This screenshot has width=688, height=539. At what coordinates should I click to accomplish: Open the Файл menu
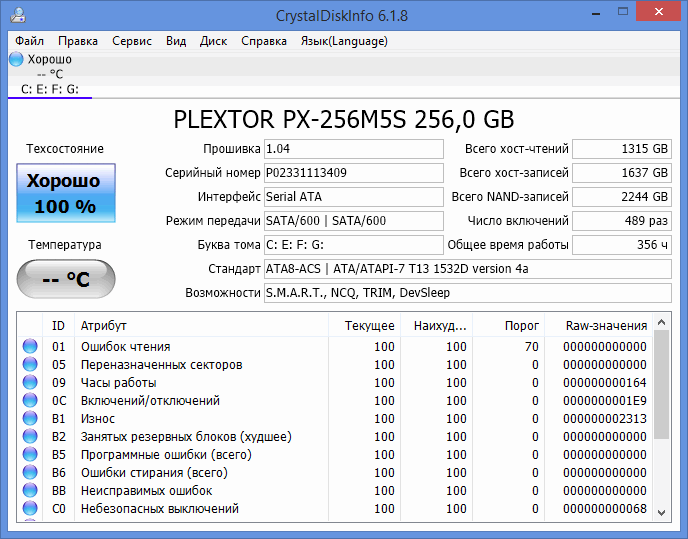click(29, 41)
